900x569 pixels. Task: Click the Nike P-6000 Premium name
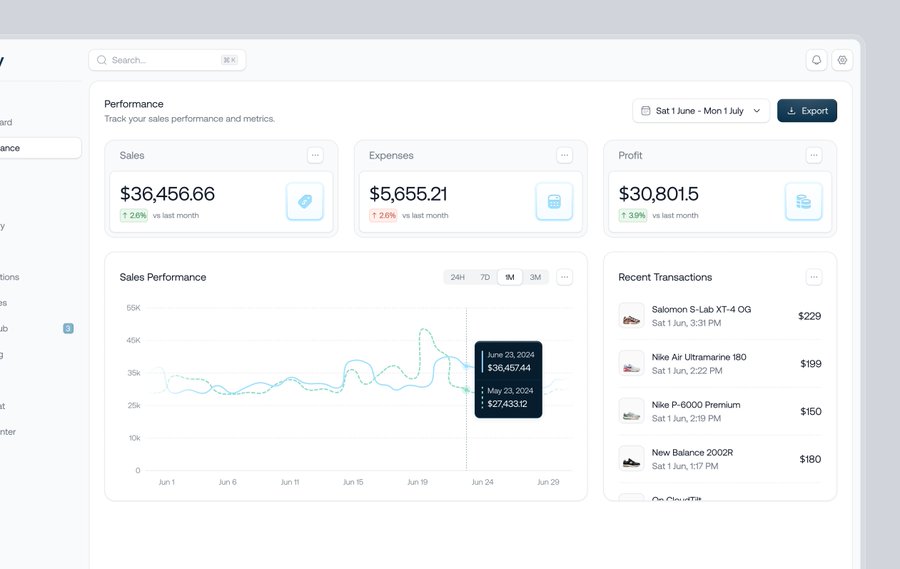pos(696,404)
